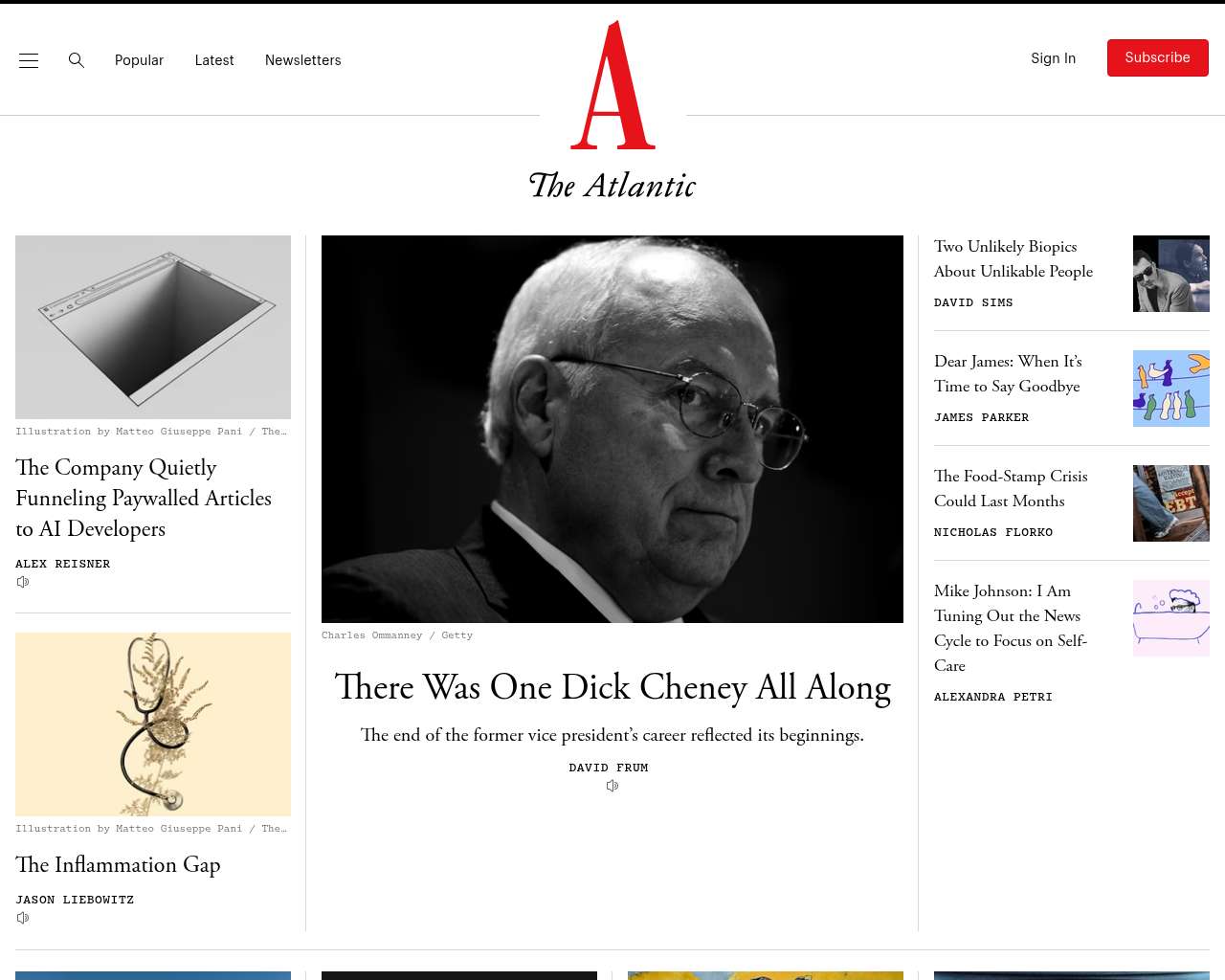The width and height of the screenshot is (1225, 980).
Task: Click the search magnifier icon
Action: tap(77, 60)
